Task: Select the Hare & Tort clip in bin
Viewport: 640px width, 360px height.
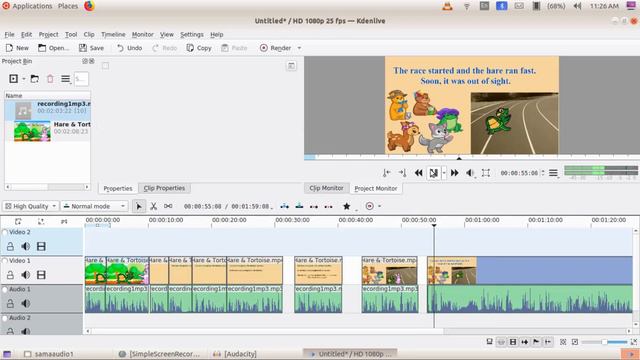Action: [48, 131]
